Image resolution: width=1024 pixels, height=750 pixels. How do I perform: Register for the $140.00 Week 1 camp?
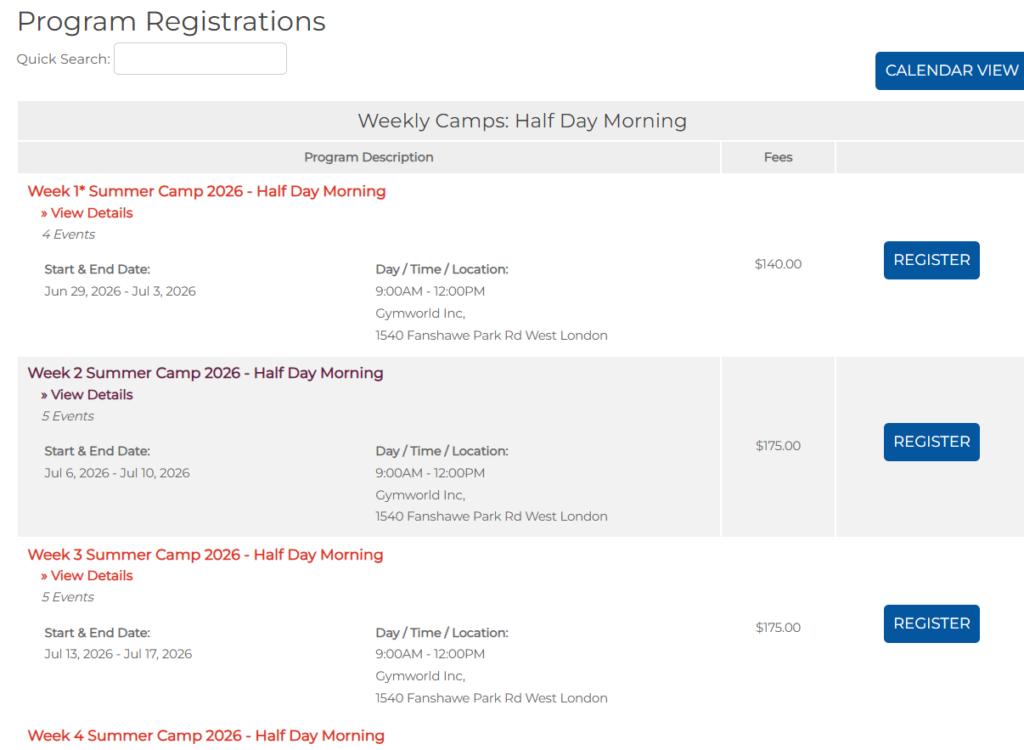pos(931,260)
